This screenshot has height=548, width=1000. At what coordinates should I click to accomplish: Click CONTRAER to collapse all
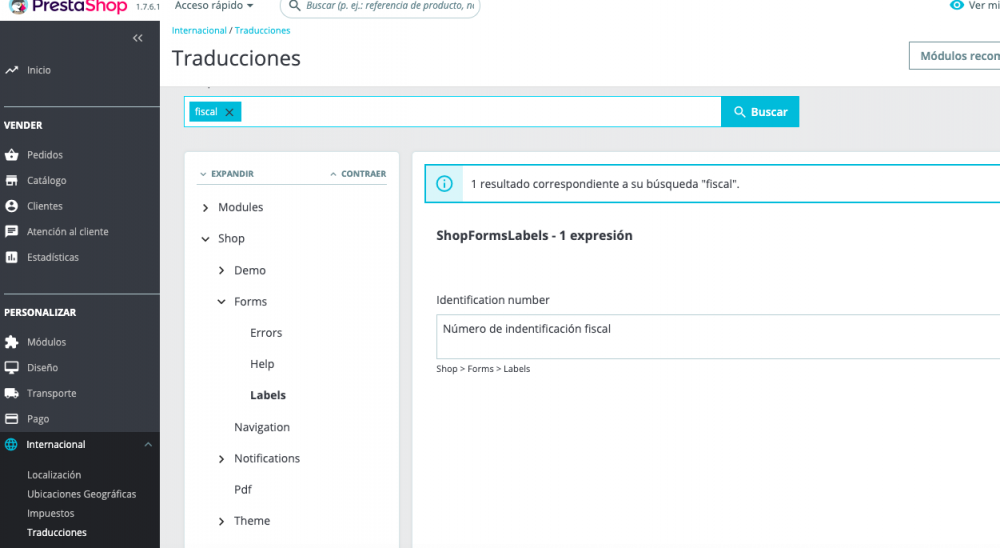(x=358, y=174)
